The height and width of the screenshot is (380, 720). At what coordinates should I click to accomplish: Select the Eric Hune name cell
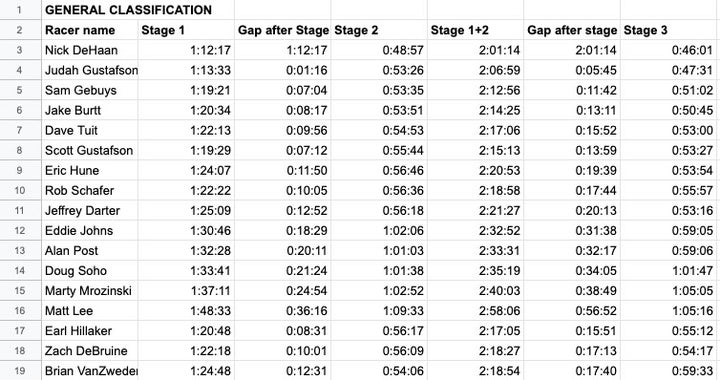click(x=90, y=170)
